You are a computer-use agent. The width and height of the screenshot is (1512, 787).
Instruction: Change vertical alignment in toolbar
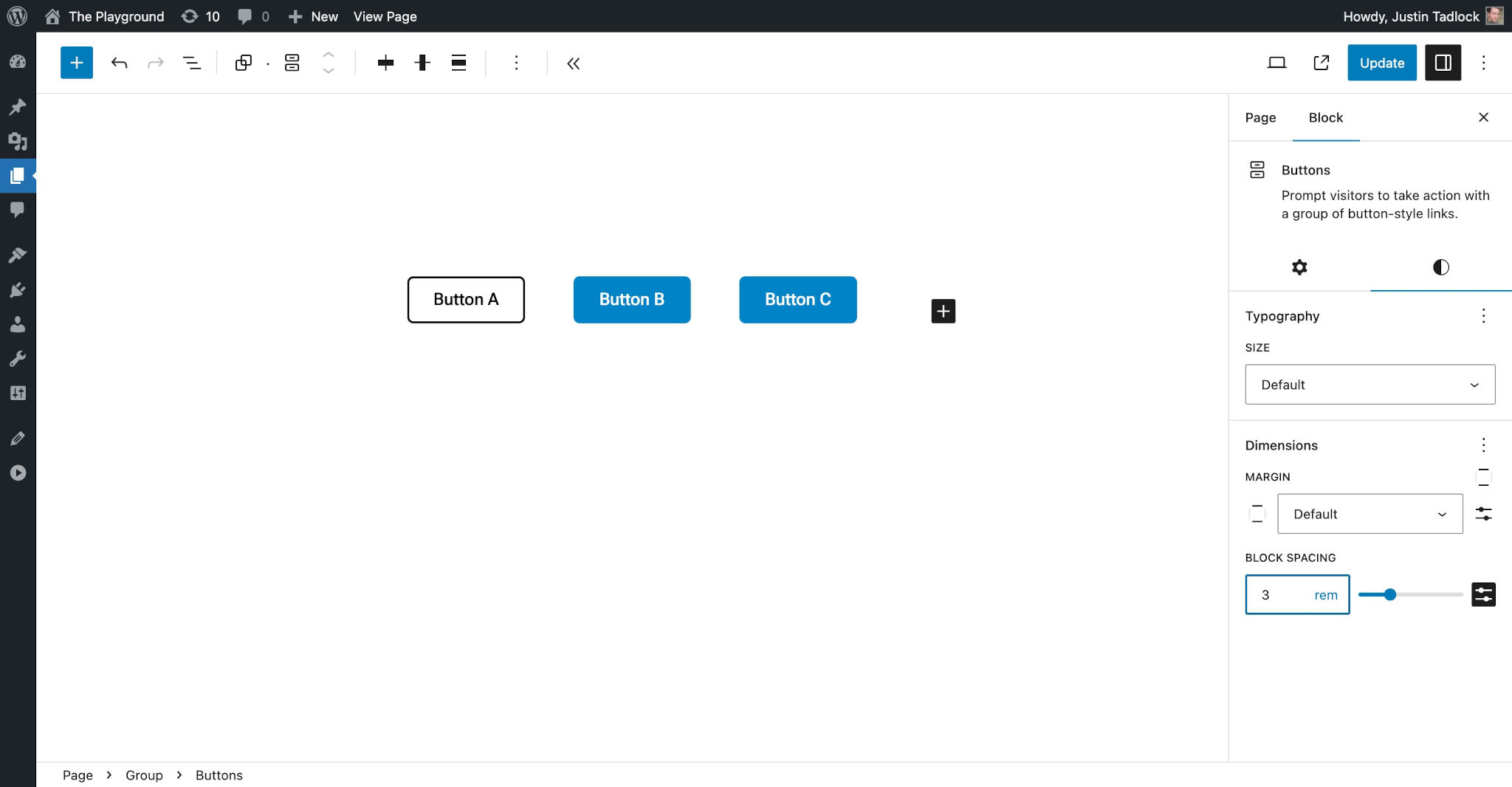pyautogui.click(x=422, y=63)
